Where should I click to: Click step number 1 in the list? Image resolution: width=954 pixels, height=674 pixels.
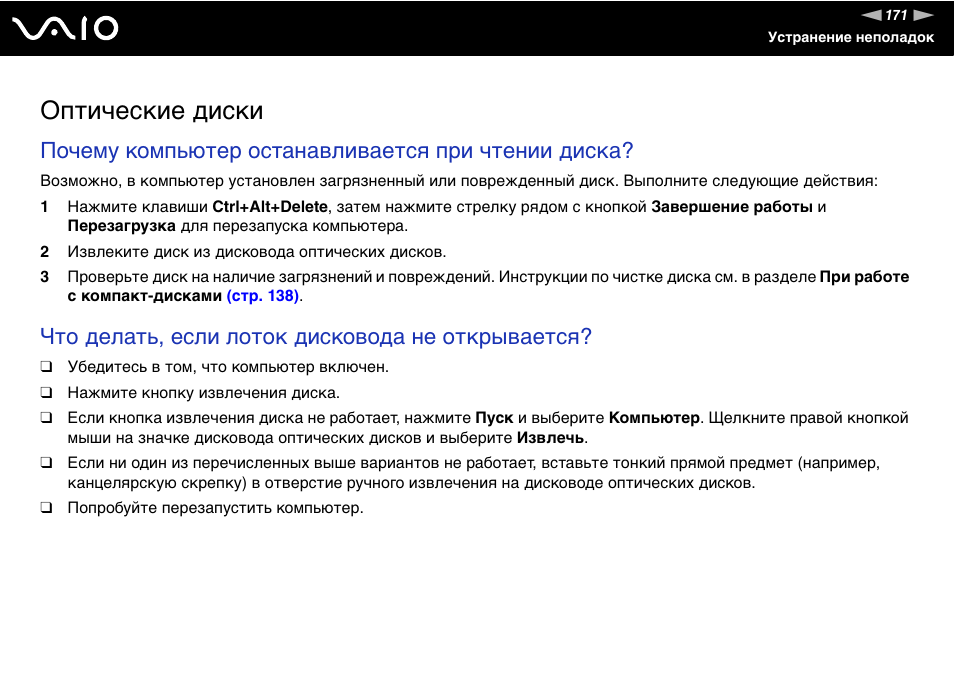(x=44, y=207)
